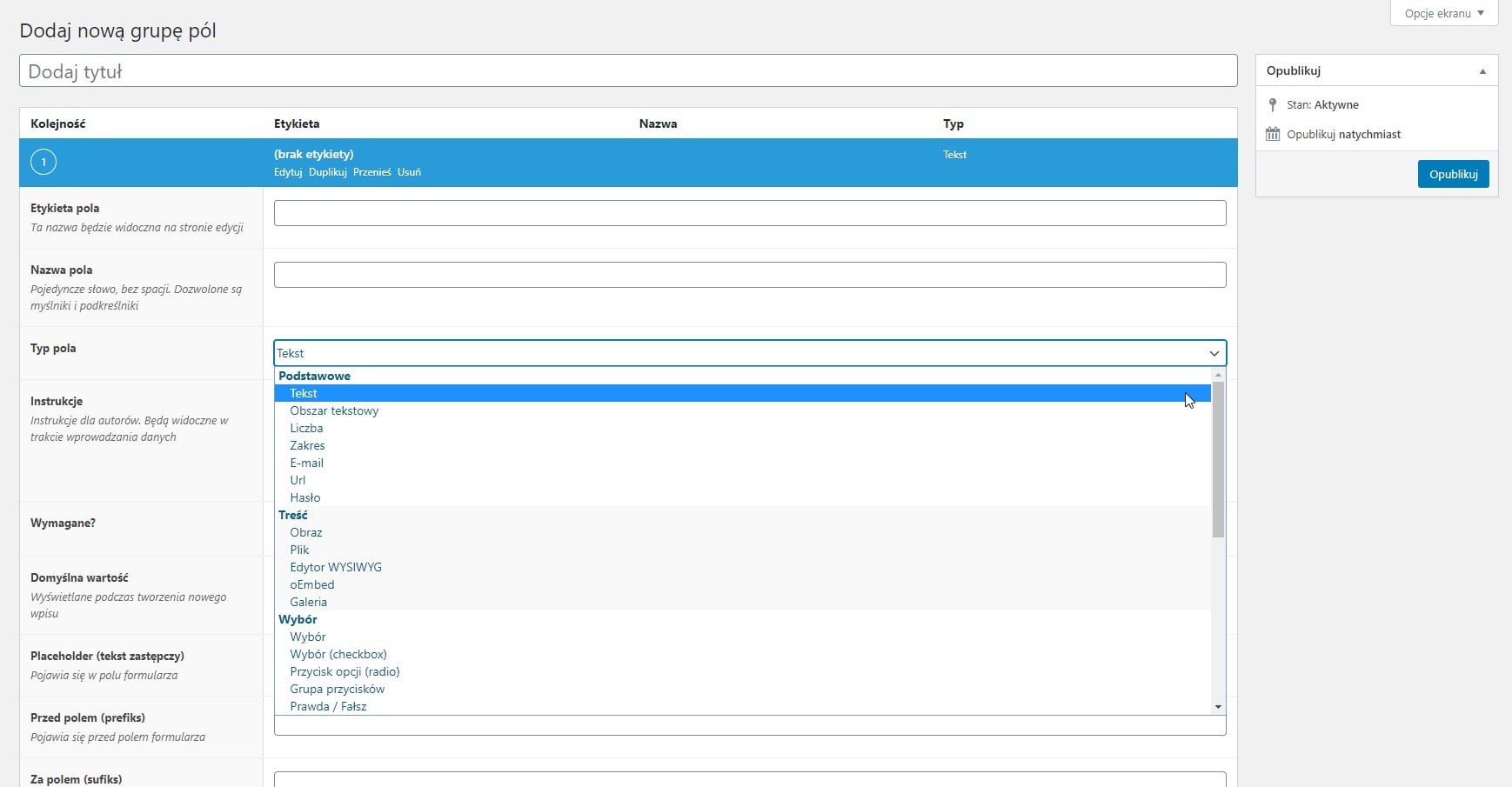The image size is (1512, 787).
Task: Select Obszar tekstowy from the field type list
Action: (334, 410)
